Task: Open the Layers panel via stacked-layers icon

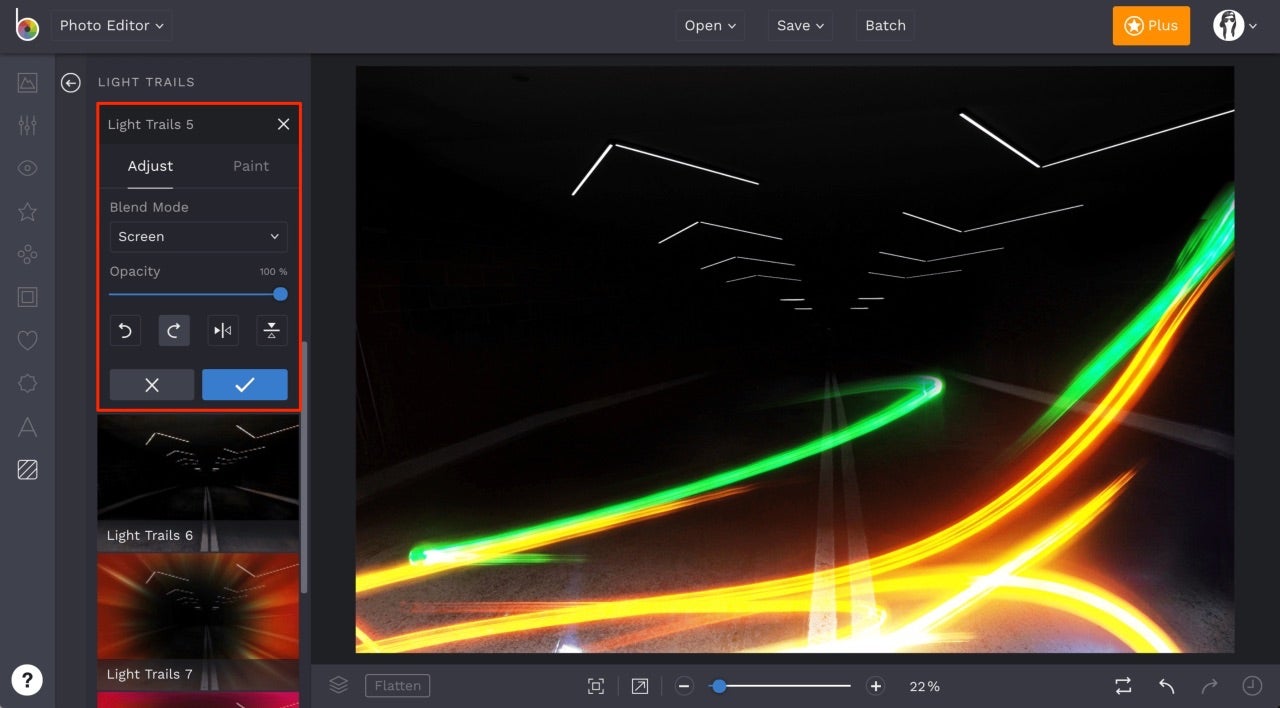Action: tap(338, 685)
